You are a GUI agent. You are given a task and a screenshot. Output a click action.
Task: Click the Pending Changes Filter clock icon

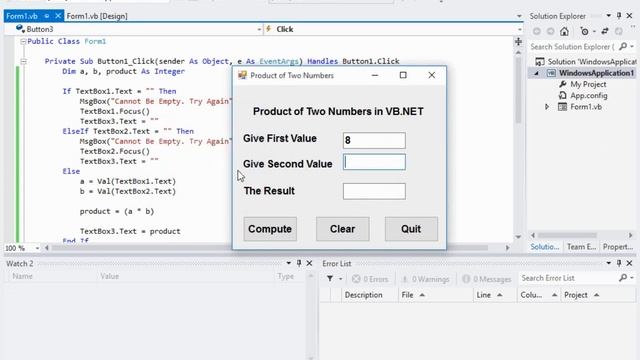click(584, 31)
